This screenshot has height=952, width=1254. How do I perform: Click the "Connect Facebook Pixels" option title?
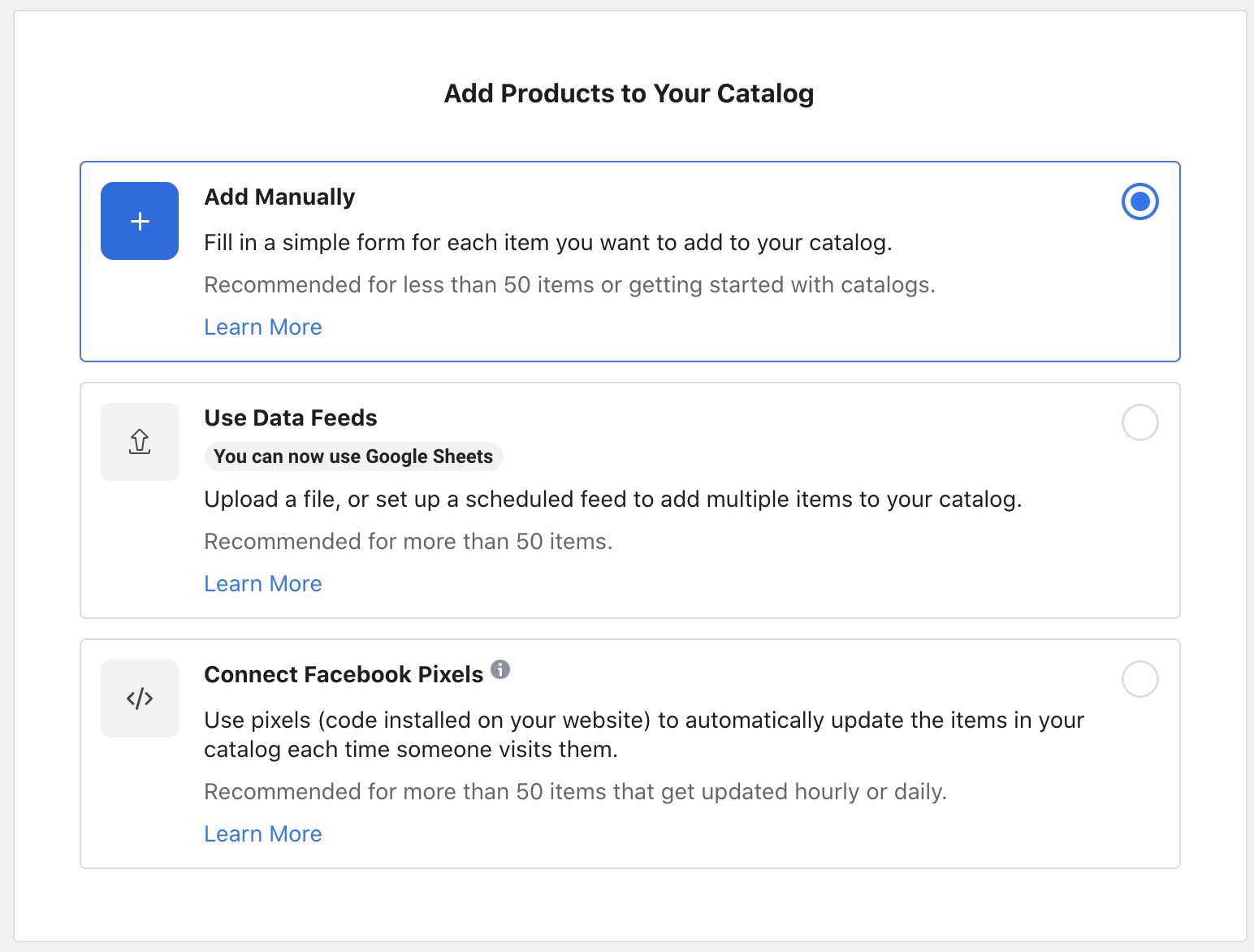(344, 675)
